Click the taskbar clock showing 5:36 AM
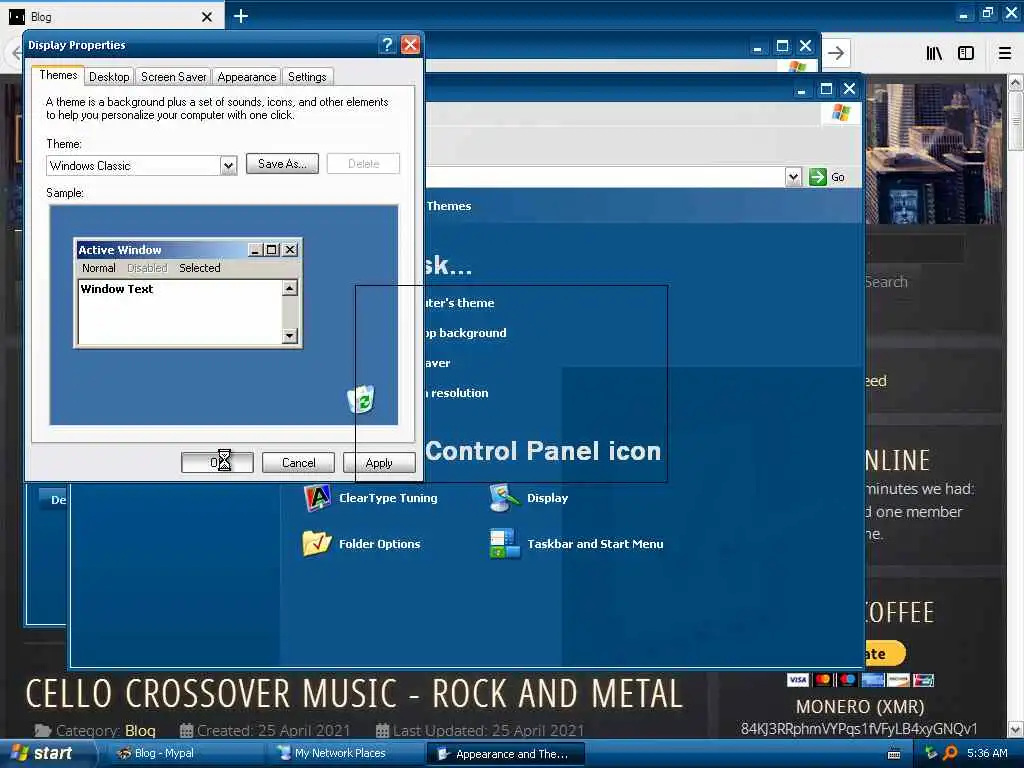1024x768 pixels. 987,754
